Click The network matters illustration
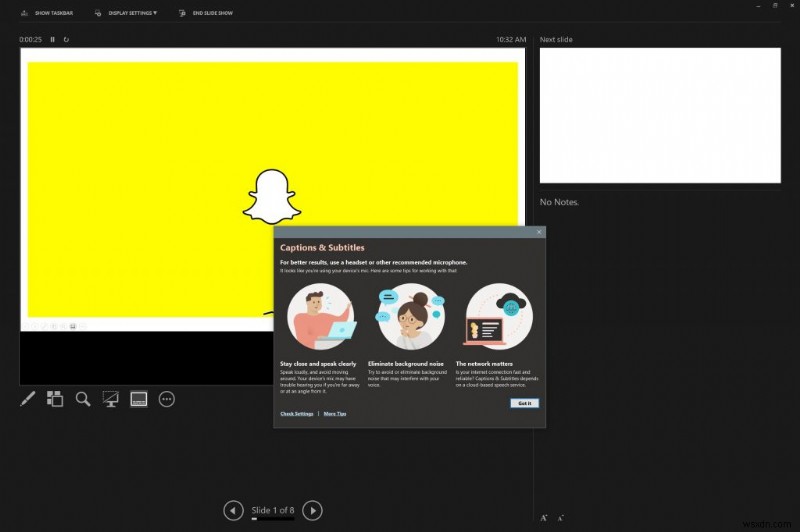The width and height of the screenshot is (800, 532). (498, 316)
